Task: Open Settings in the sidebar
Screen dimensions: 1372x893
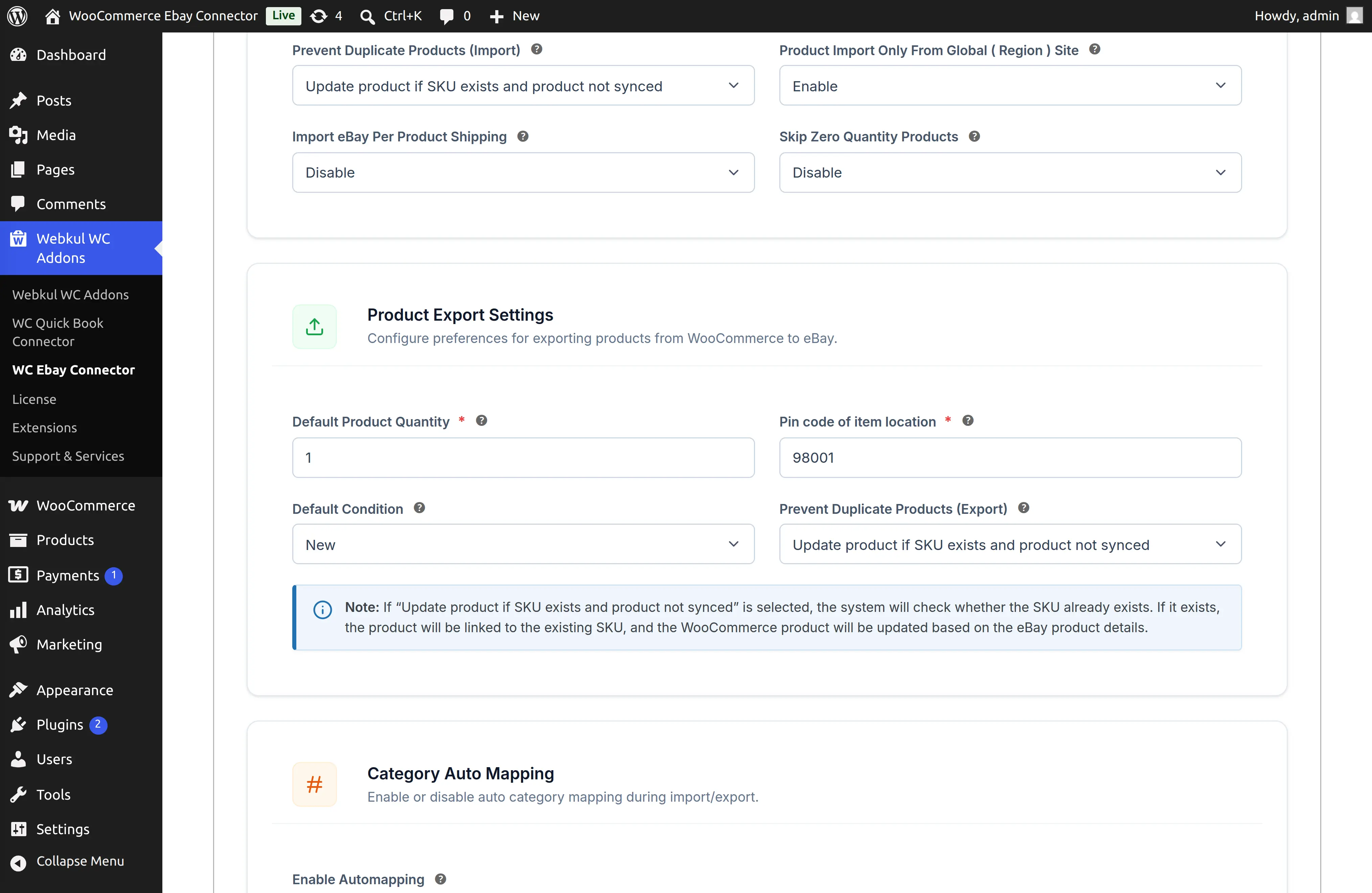Action: coord(81,829)
